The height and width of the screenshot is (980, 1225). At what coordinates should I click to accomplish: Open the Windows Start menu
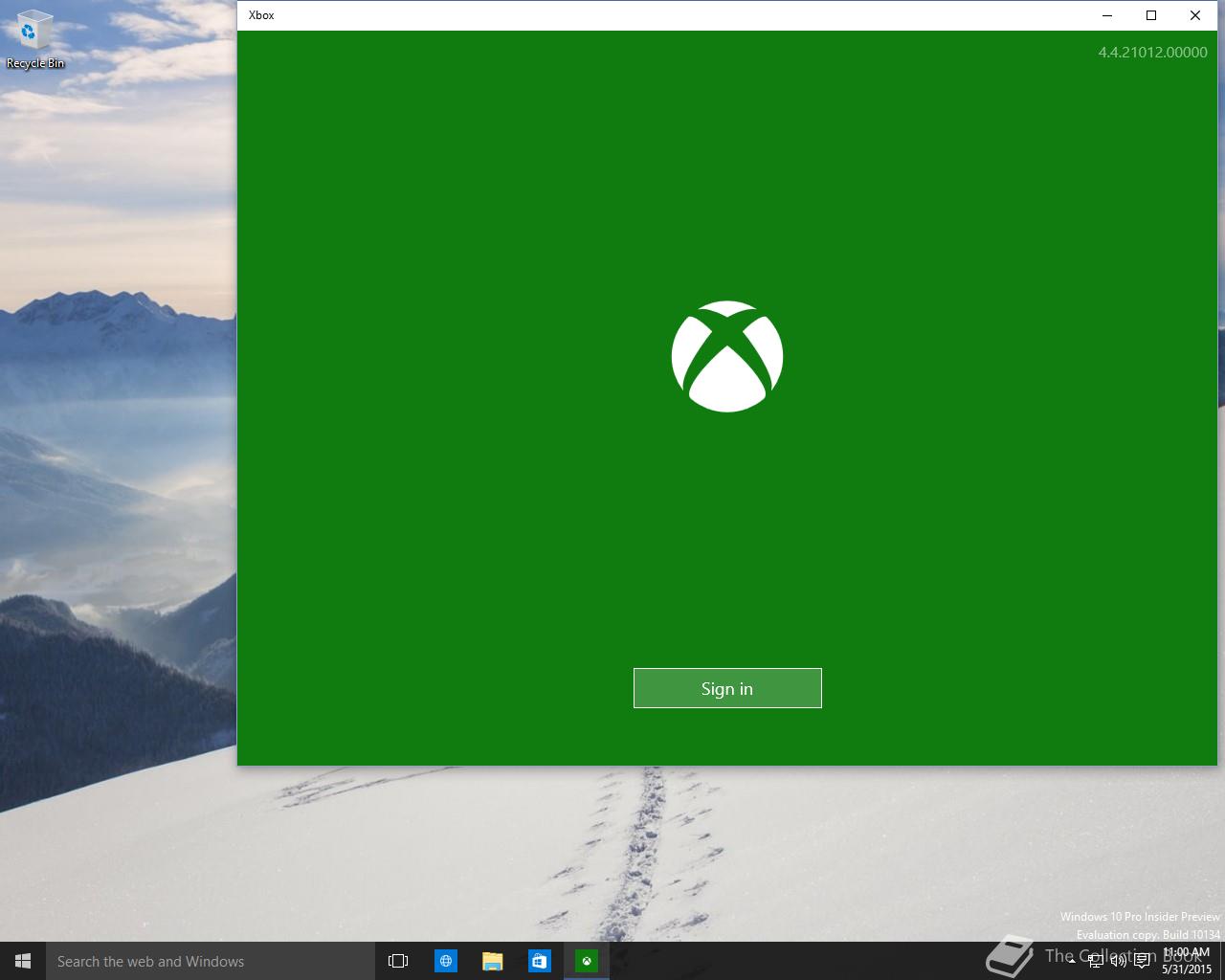[x=23, y=961]
